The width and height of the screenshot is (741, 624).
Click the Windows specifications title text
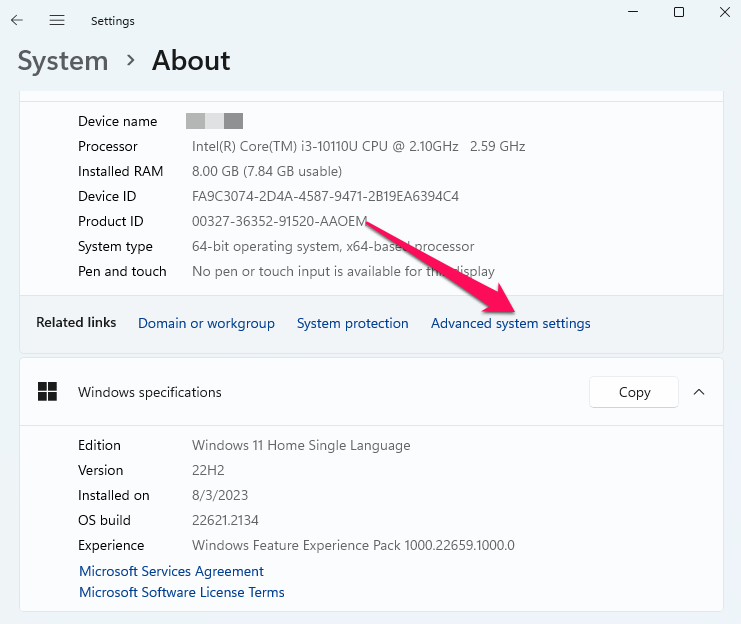pos(149,392)
